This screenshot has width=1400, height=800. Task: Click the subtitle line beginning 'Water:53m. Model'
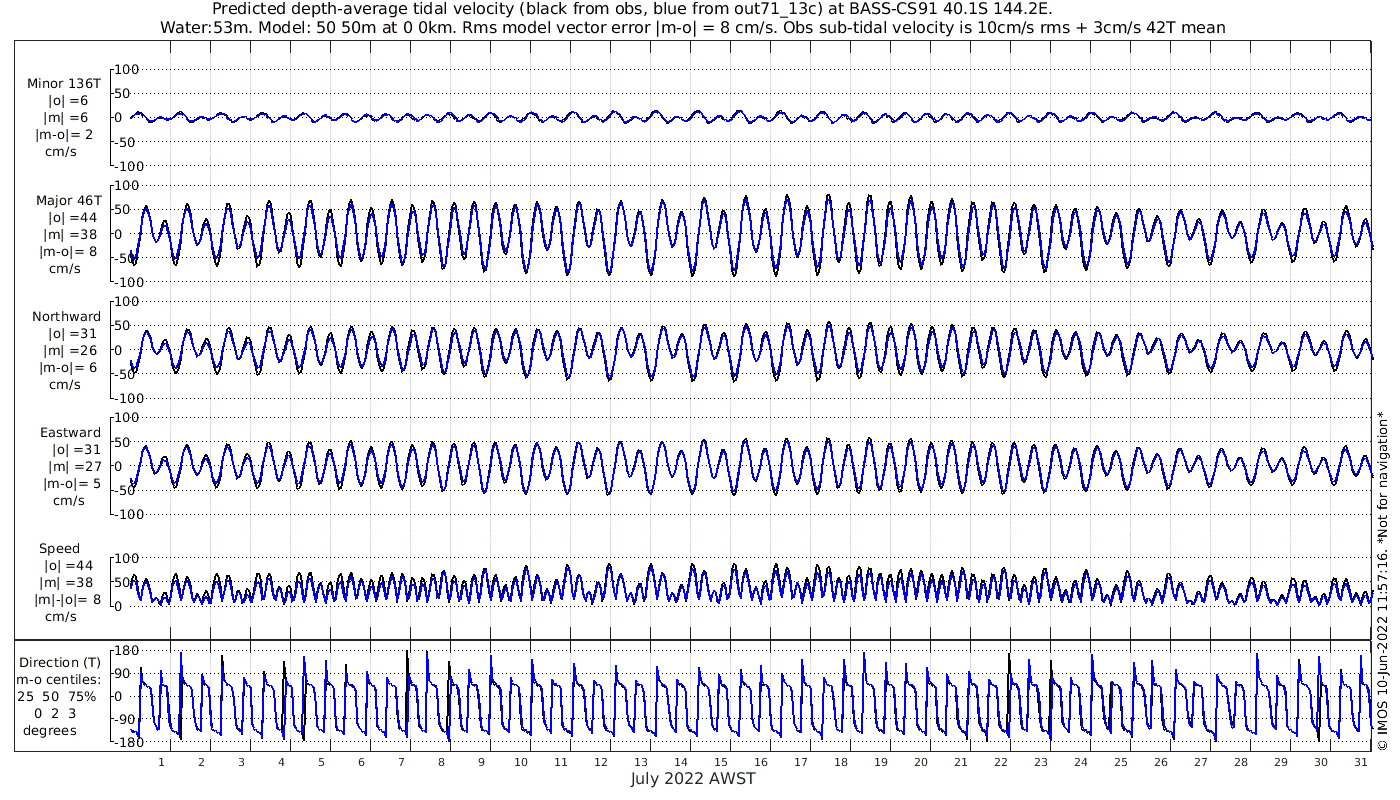pos(692,27)
